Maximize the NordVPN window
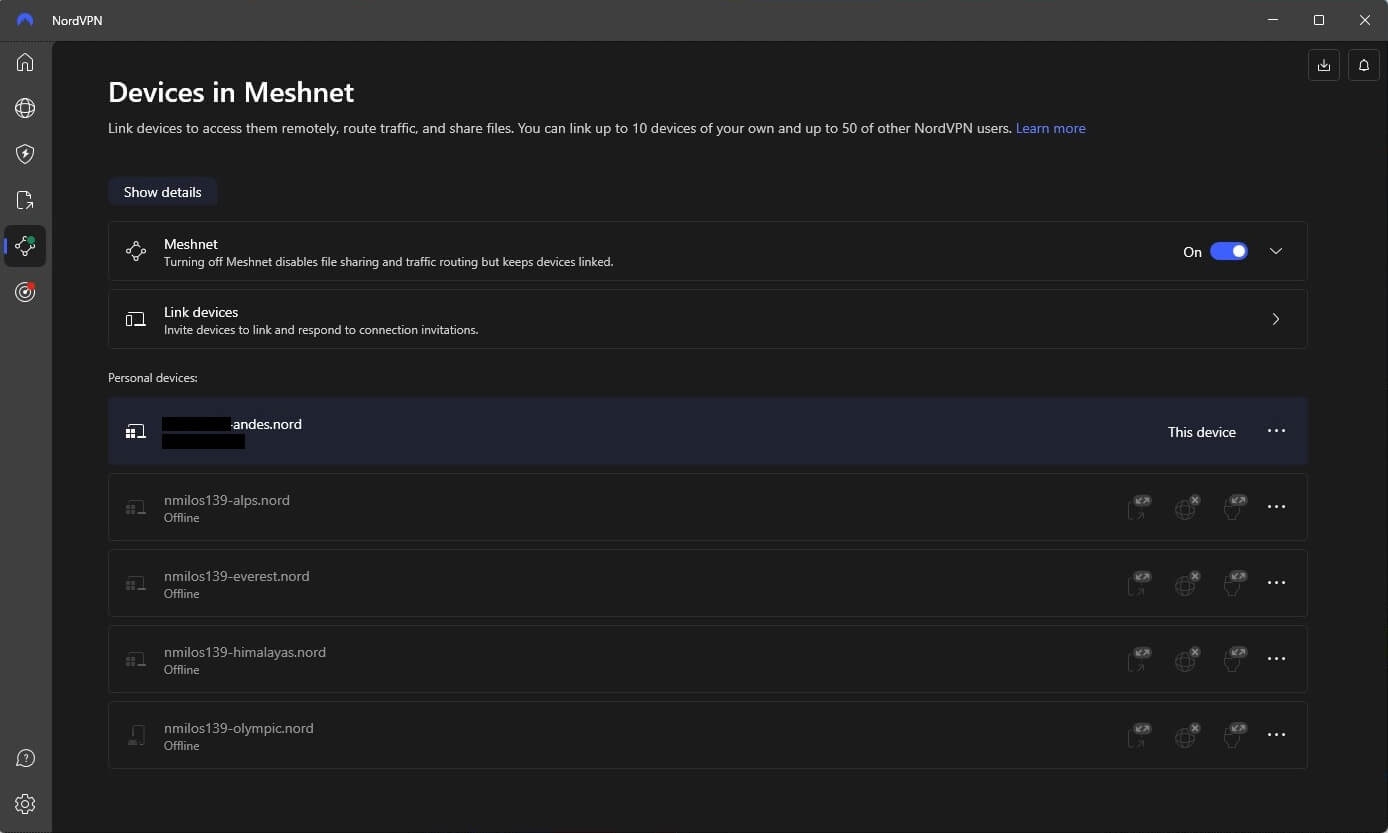Image resolution: width=1388 pixels, height=833 pixels. (x=1319, y=20)
